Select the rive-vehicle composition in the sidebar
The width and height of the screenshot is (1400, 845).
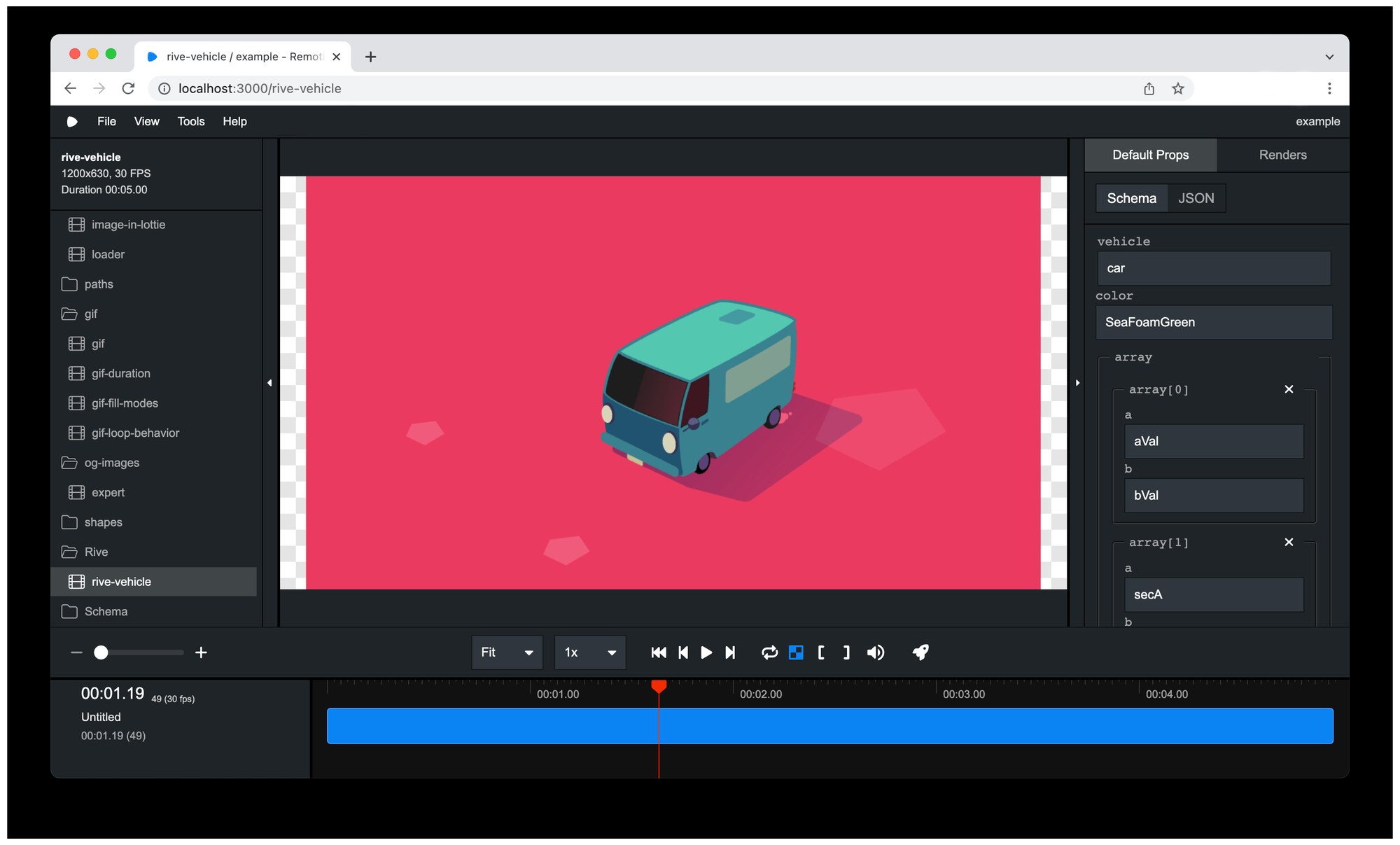click(x=121, y=581)
